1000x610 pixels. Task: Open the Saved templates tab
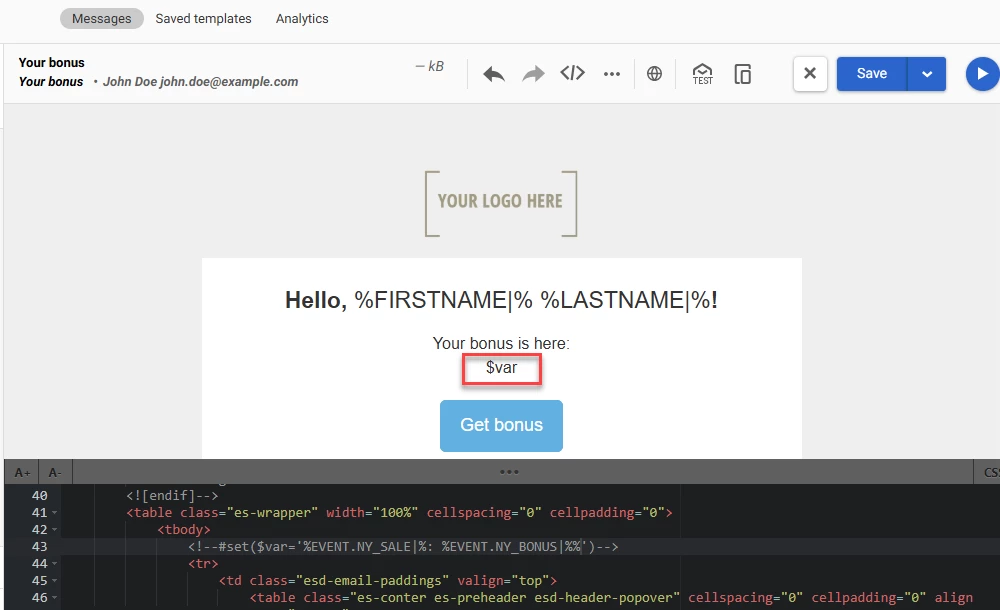[203, 18]
